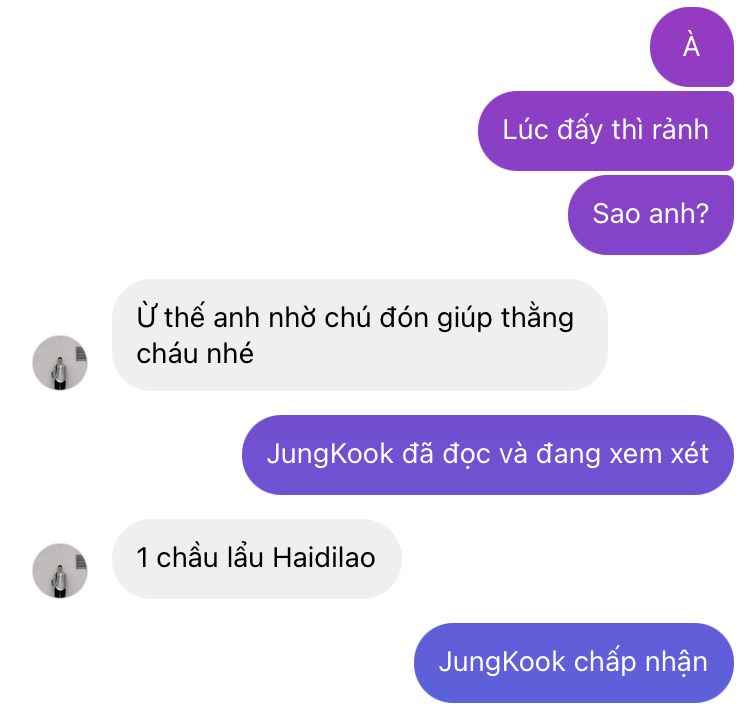The width and height of the screenshot is (750, 709).
Task: Click 'cháu nhé' text on second line
Action: (195, 354)
